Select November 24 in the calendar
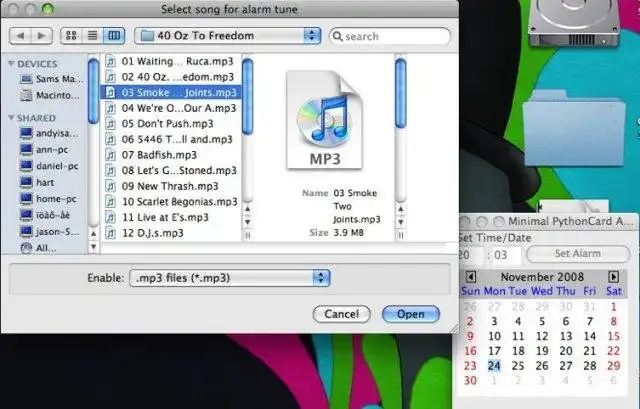The image size is (640, 409). (494, 365)
